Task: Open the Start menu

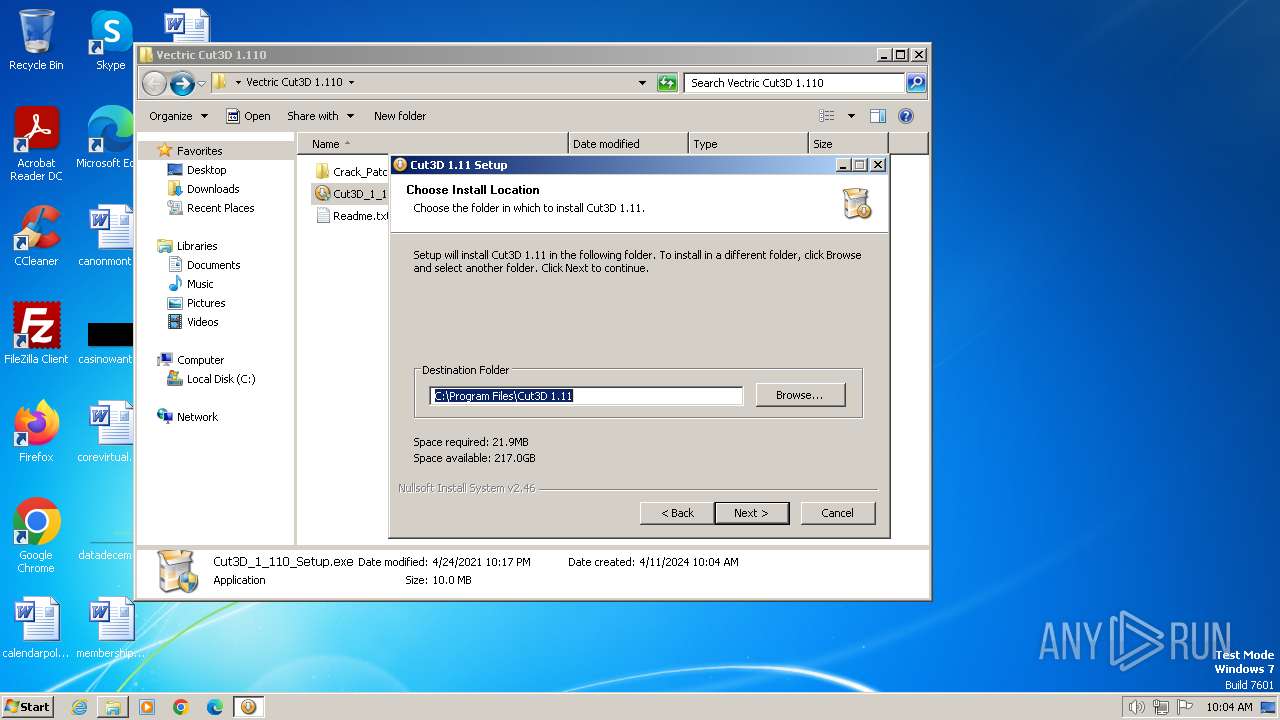Action: [x=28, y=706]
